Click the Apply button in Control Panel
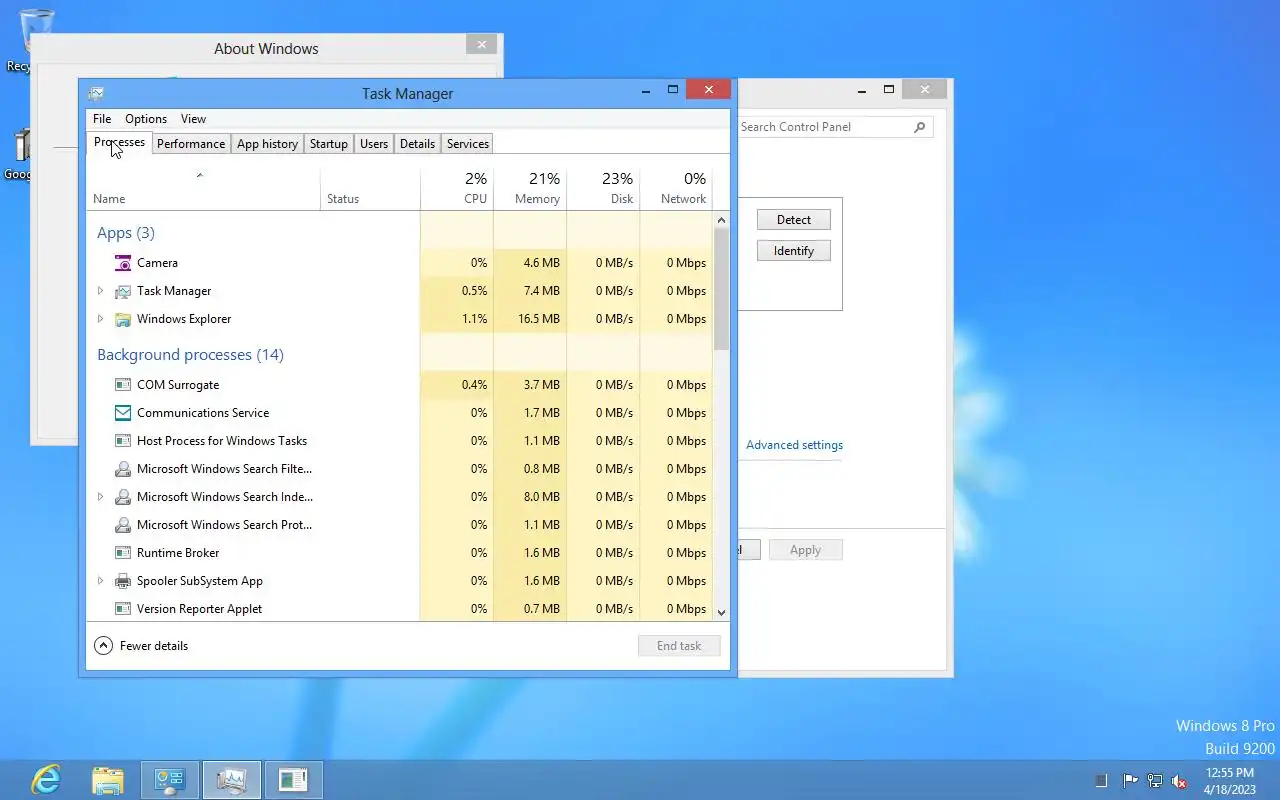1280x800 pixels. click(x=805, y=550)
